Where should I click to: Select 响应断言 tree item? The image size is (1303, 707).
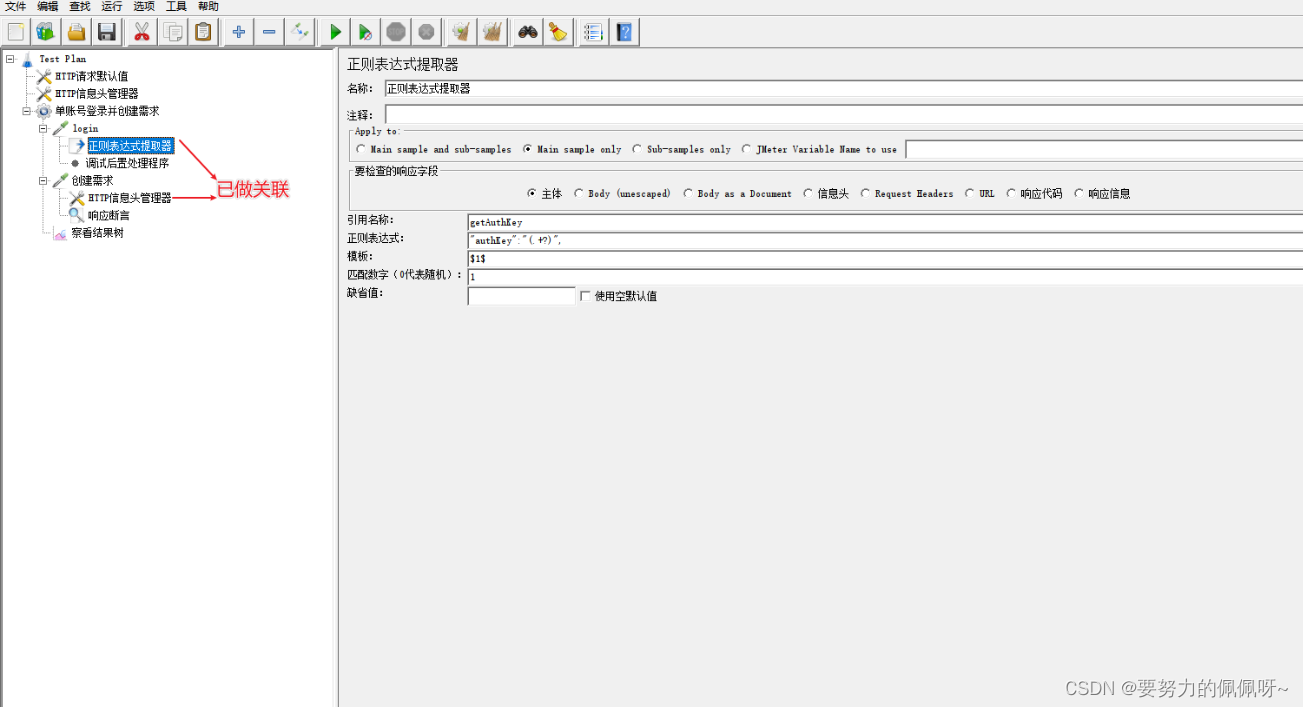coord(108,215)
